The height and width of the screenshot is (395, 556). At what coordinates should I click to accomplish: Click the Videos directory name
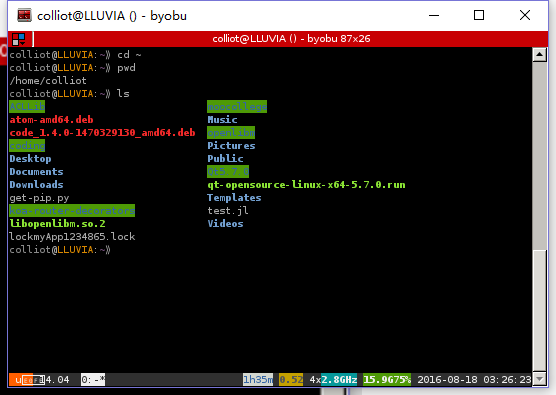[225, 223]
